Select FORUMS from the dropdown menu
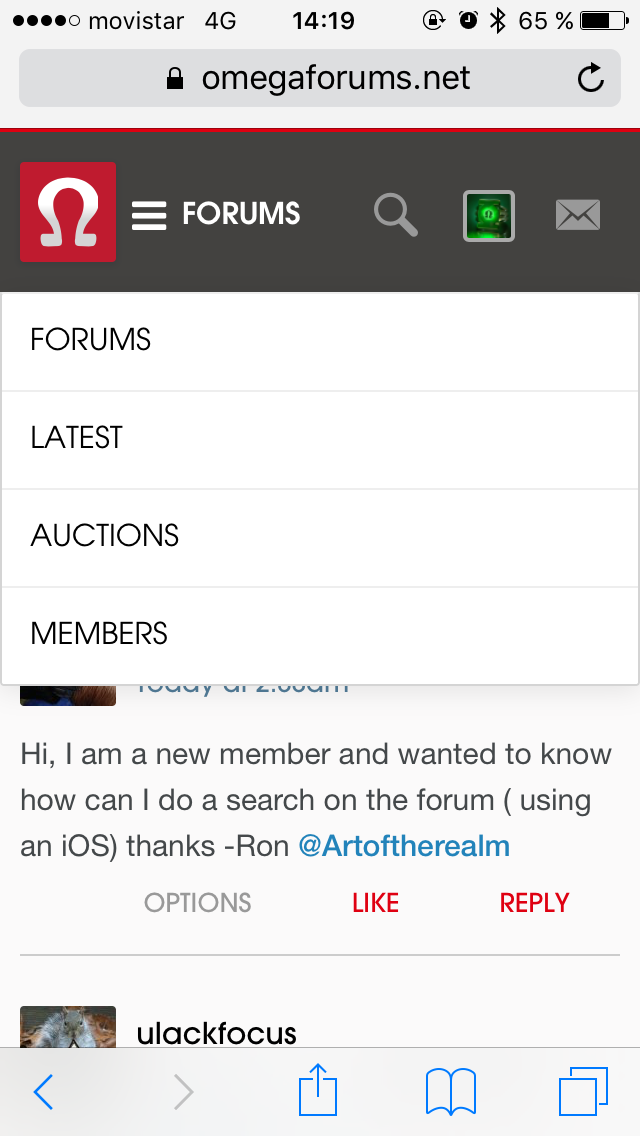Screen dimensions: 640x1136 (91, 340)
